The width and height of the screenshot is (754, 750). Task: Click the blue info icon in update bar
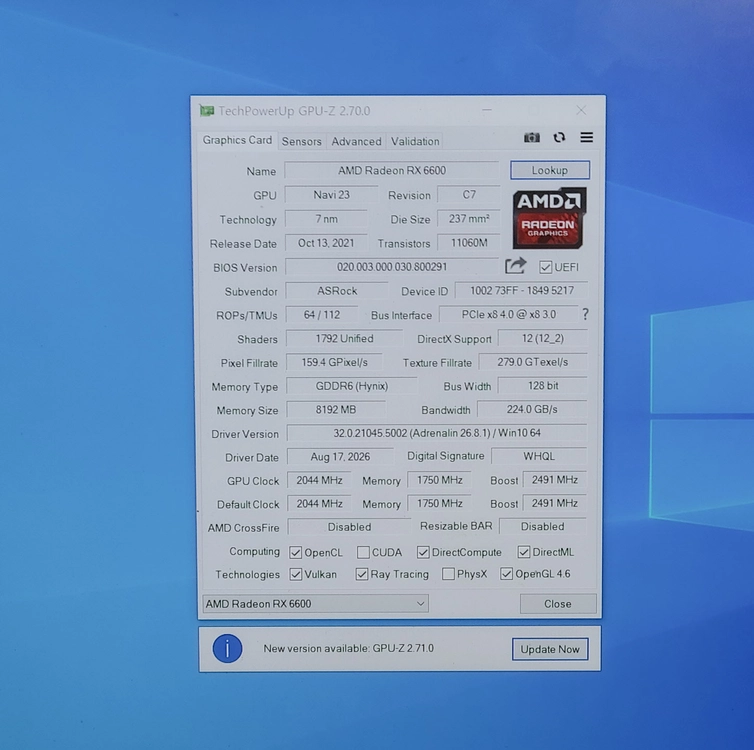coord(227,649)
